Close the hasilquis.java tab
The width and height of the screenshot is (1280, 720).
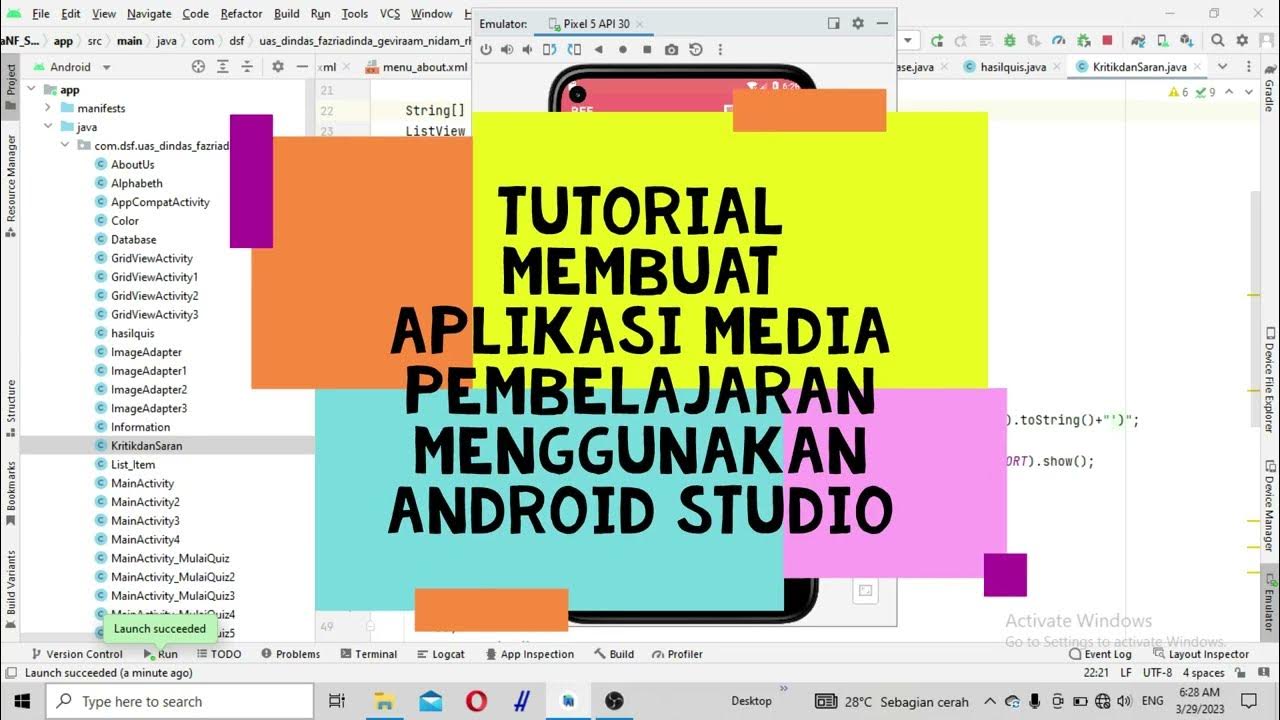[x=1056, y=67]
